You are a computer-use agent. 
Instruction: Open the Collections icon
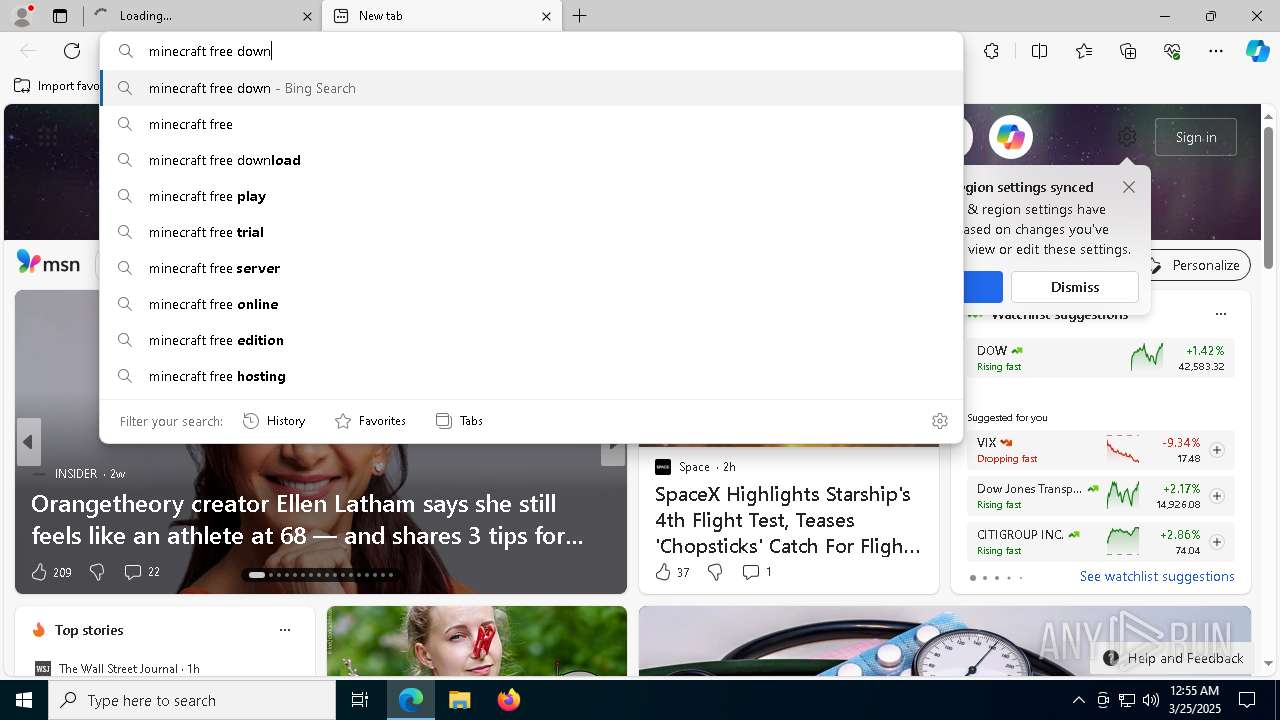click(x=1128, y=51)
